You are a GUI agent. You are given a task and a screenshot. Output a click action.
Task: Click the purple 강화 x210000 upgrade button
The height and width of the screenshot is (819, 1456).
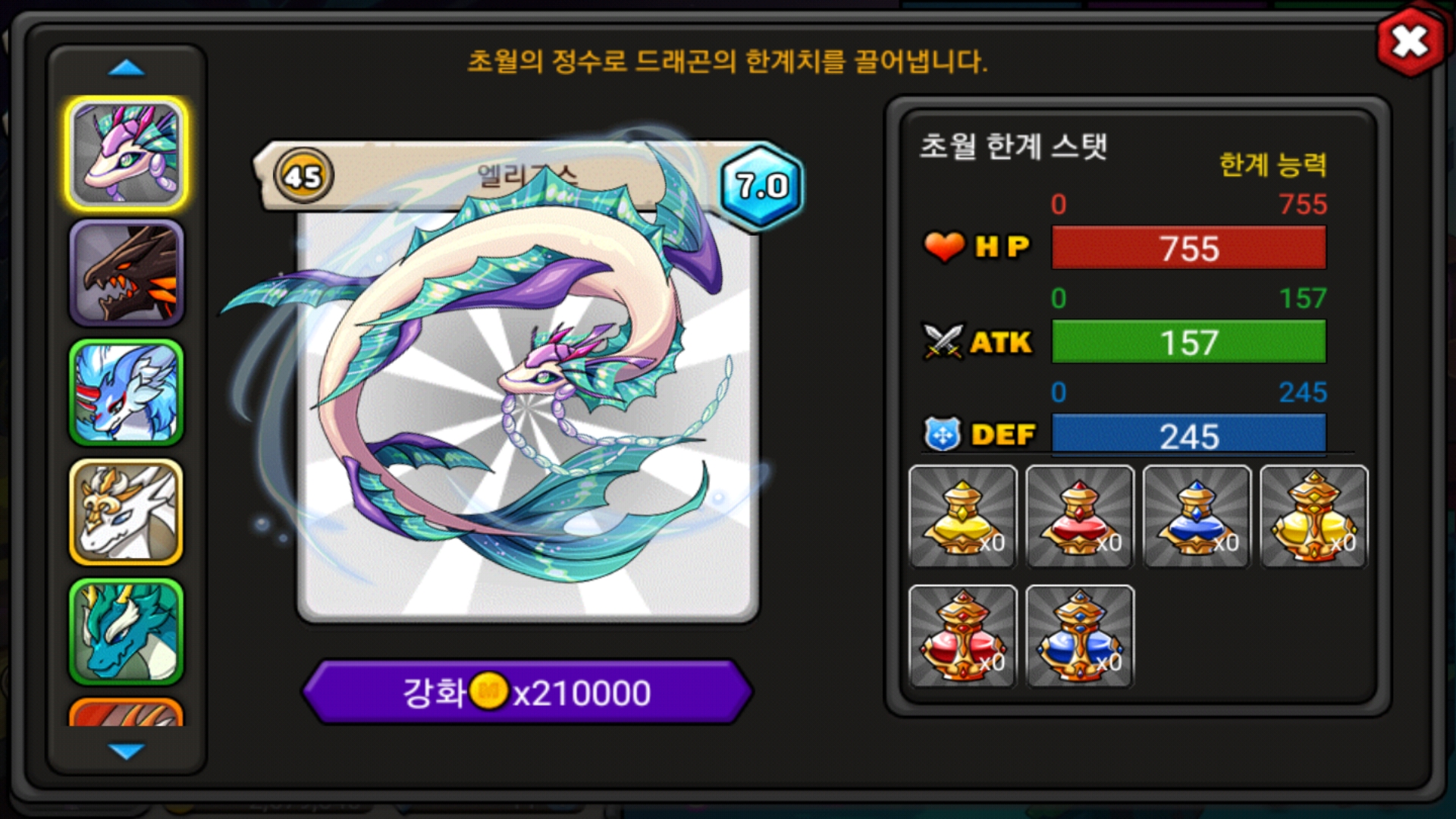click(528, 692)
